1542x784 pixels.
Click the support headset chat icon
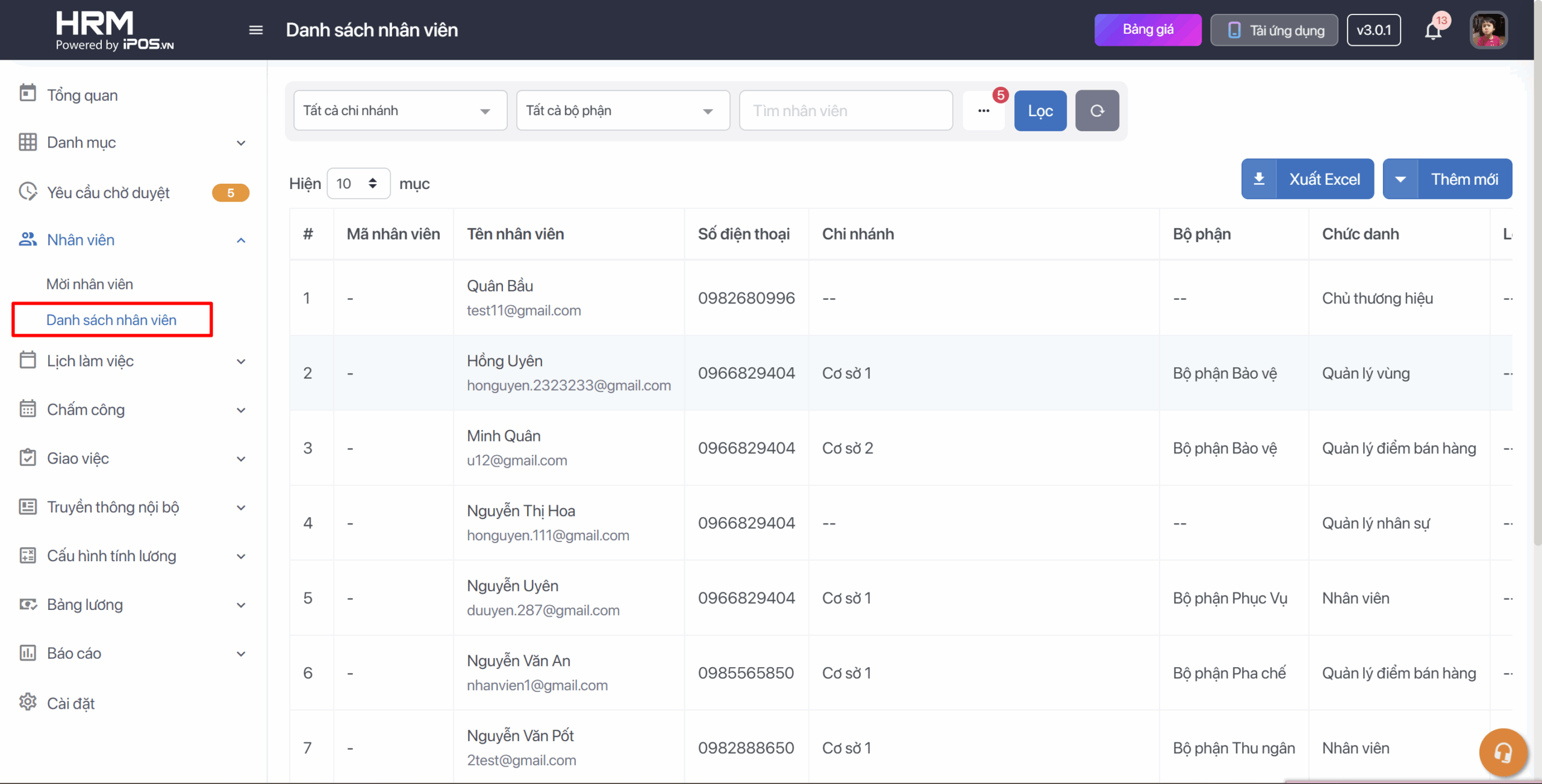(1502, 752)
